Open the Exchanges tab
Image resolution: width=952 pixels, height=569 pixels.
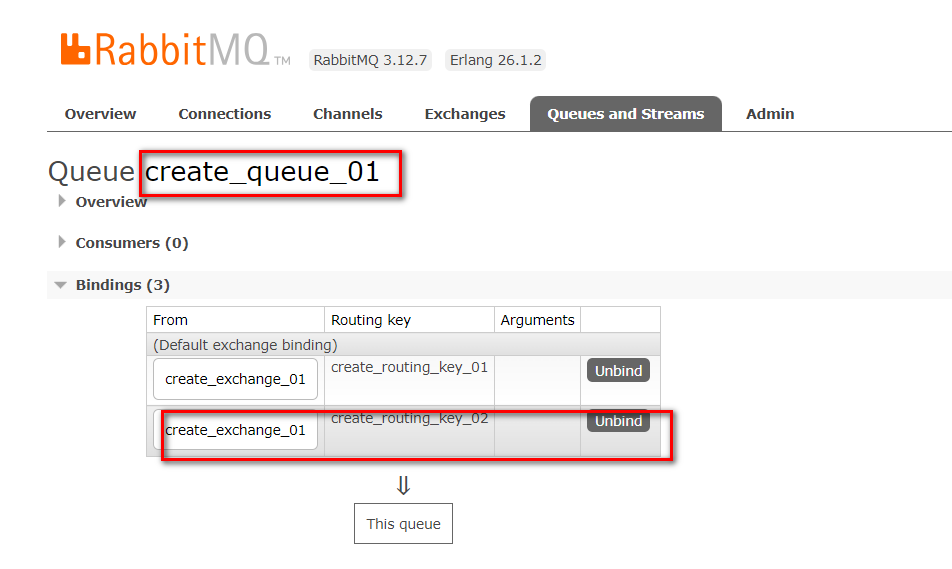[x=465, y=114]
